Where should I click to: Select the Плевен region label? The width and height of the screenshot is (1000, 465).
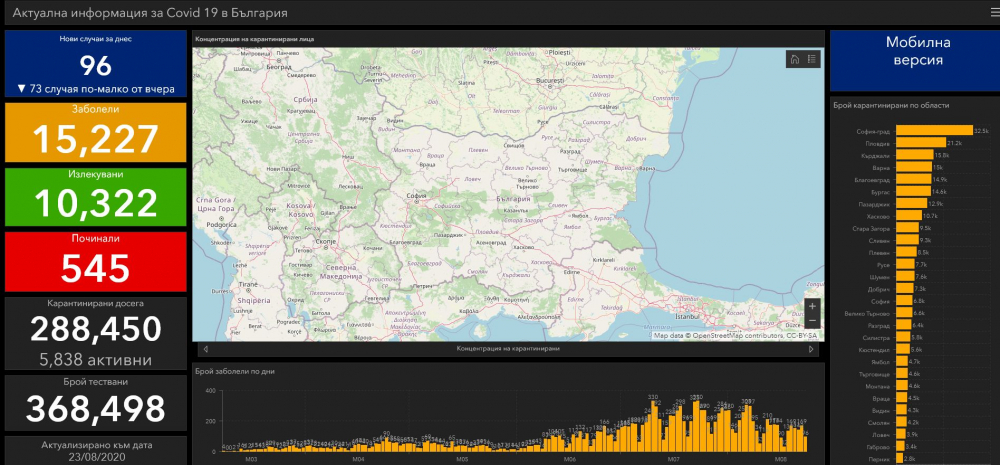[x=879, y=253]
